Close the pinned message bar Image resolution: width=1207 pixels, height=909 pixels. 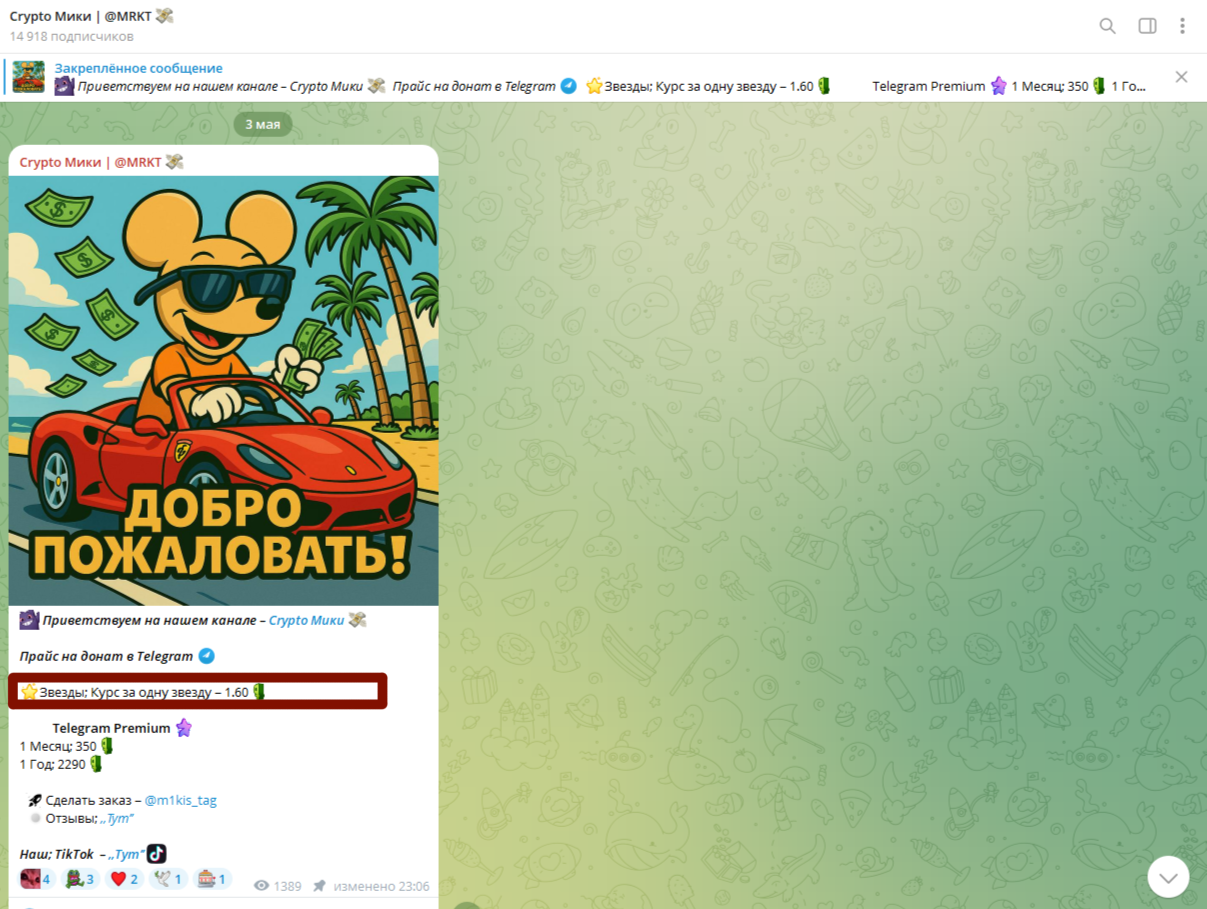coord(1181,77)
